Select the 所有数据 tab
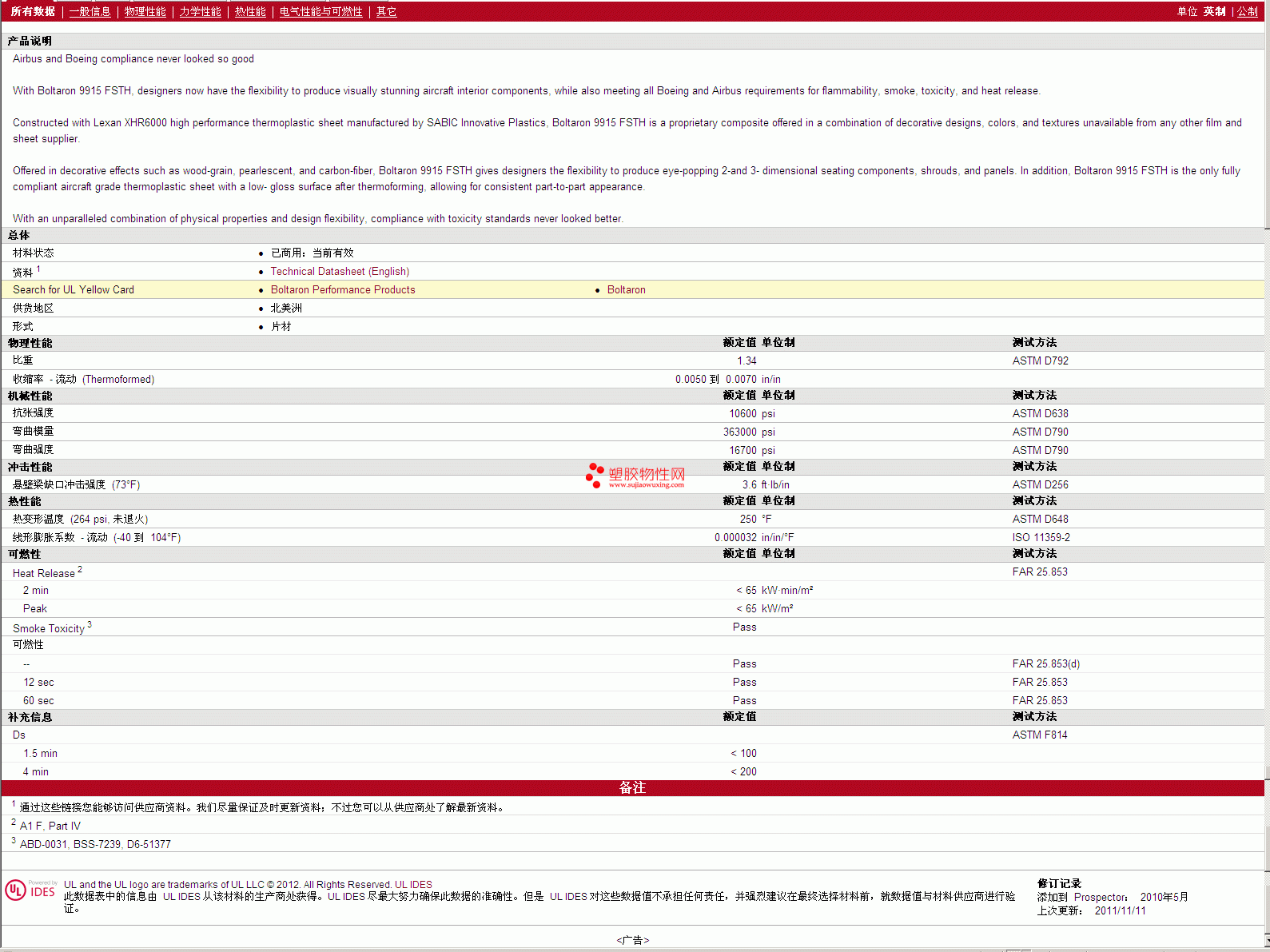This screenshot has width=1270, height=952. (33, 12)
